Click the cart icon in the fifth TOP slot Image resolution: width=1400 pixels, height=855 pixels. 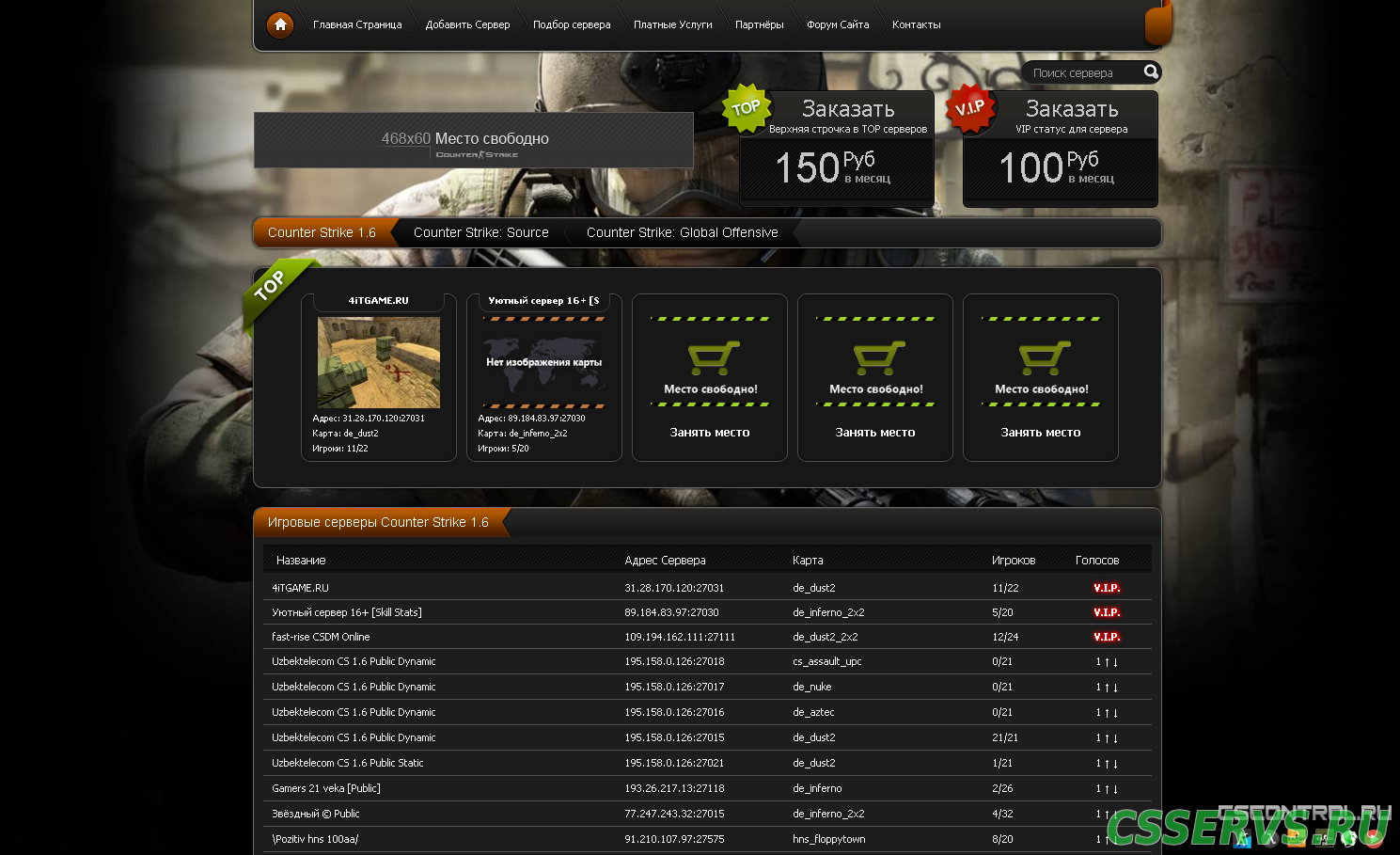(x=1045, y=357)
